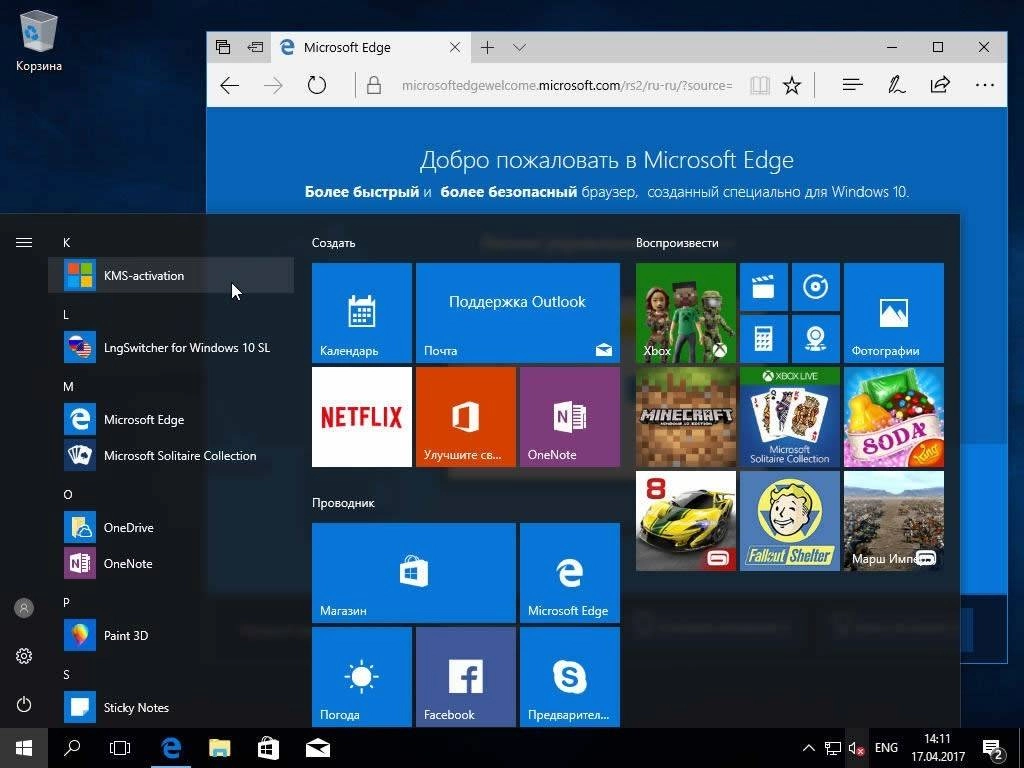Launch the Fallout Shelter tile
1024x768 pixels.
(790, 521)
